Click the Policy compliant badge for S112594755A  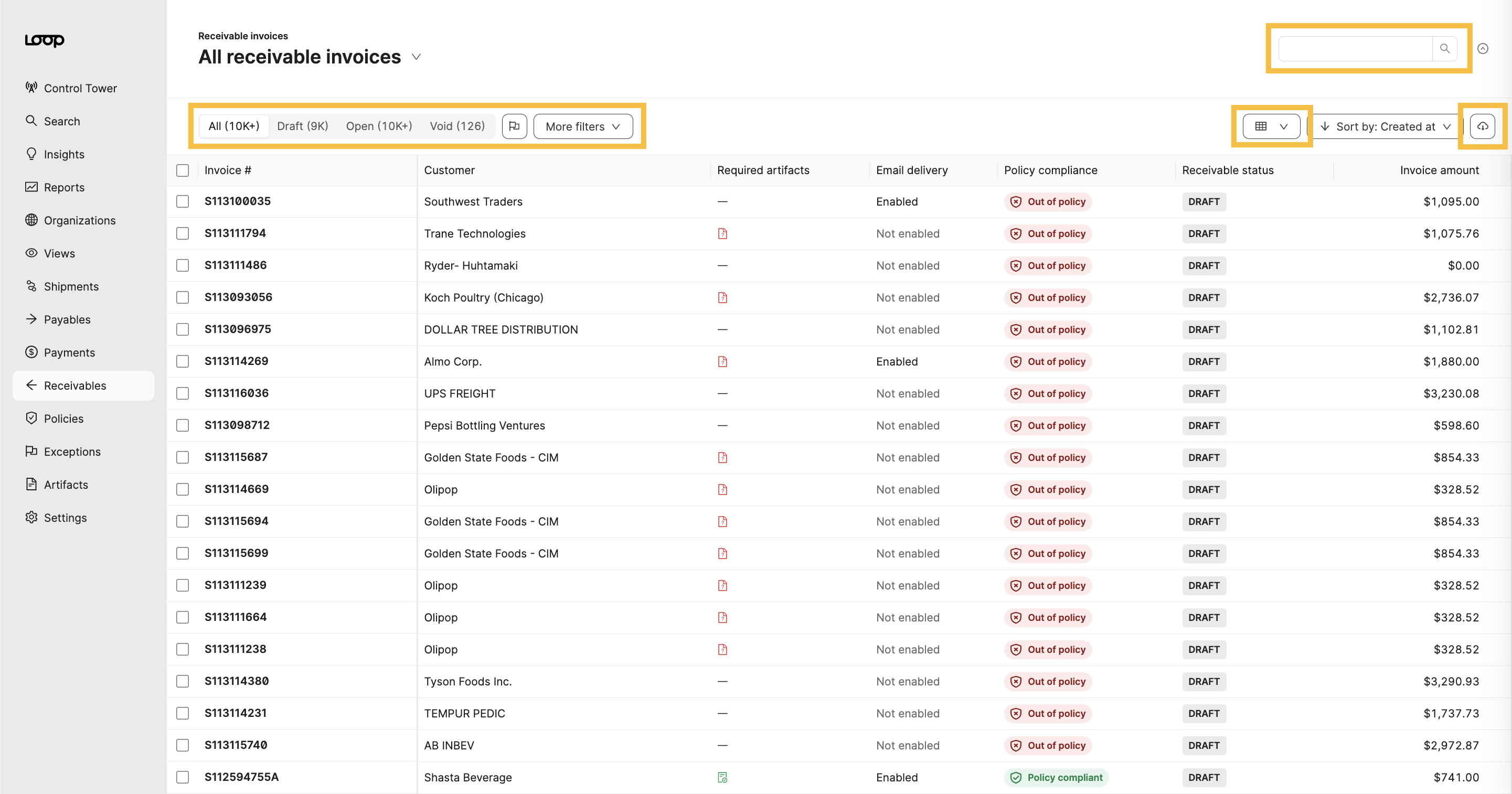[x=1056, y=778]
